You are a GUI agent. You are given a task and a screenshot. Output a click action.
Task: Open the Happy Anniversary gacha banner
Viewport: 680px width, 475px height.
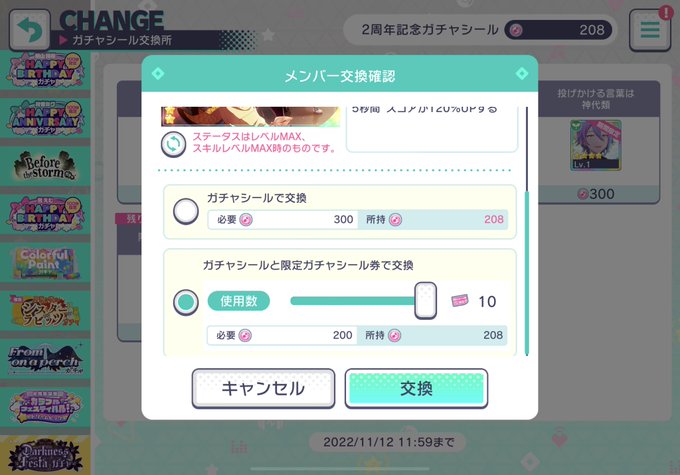click(x=45, y=118)
